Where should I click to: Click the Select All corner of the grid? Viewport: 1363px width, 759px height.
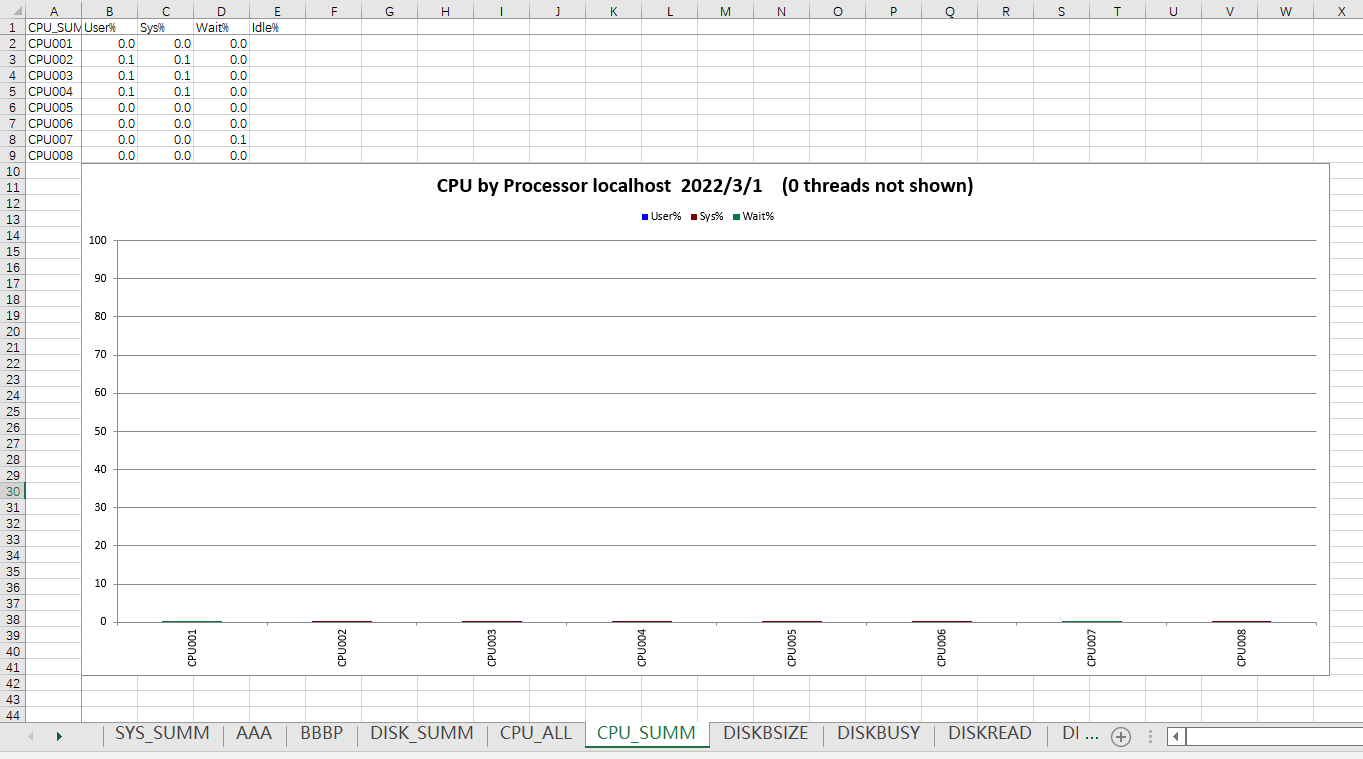12,11
